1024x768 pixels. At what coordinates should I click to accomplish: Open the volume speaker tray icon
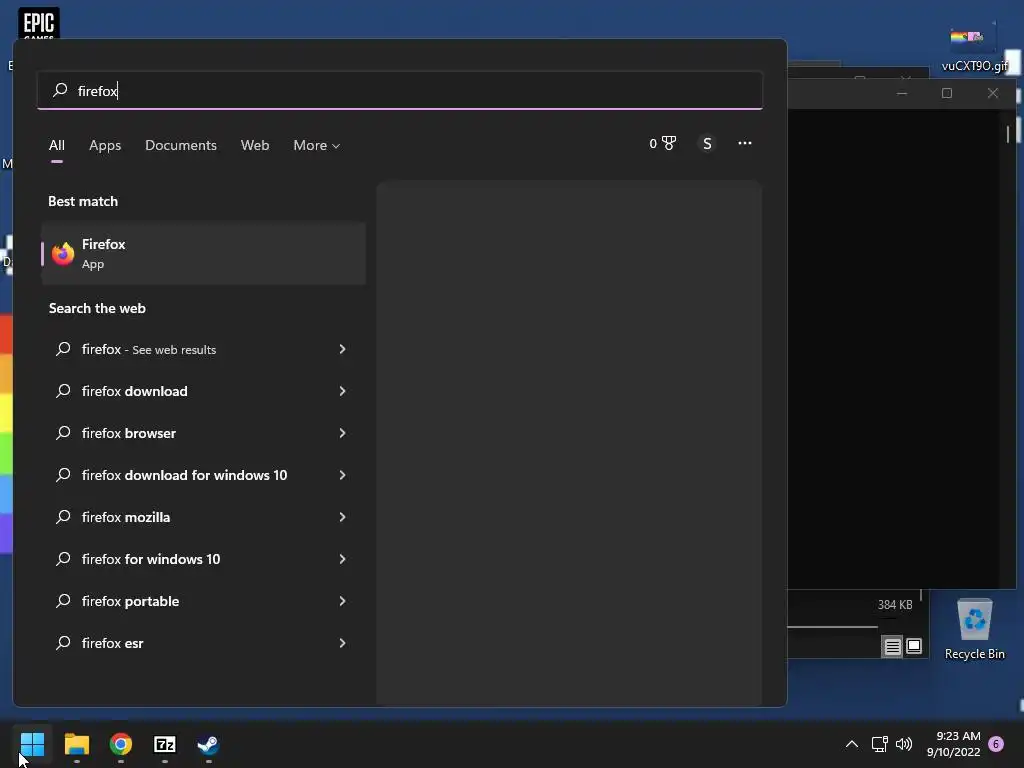[904, 744]
